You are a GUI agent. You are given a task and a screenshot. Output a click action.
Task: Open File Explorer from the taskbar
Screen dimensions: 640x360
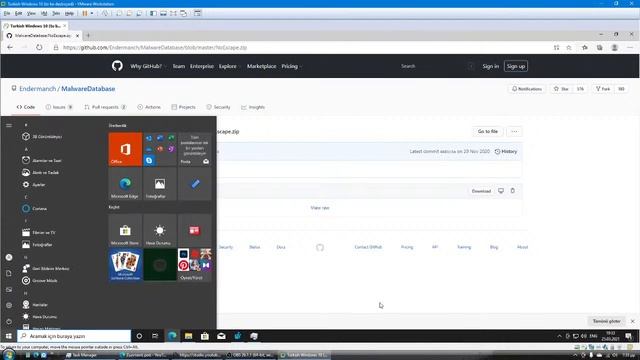(x=189, y=336)
